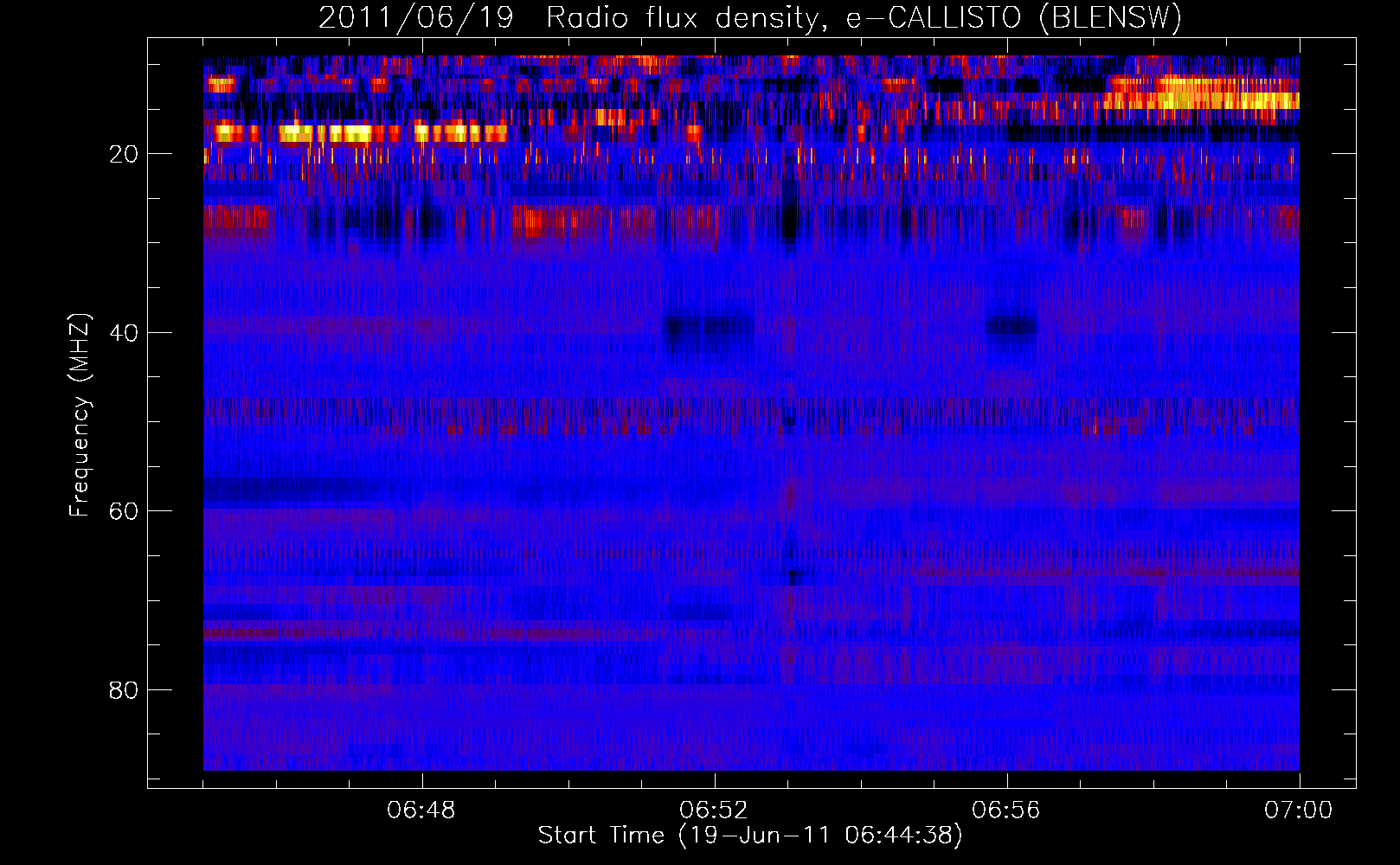This screenshot has height=865, width=1400.
Task: Click the 07:00 time tick label
Action: pos(1299,811)
